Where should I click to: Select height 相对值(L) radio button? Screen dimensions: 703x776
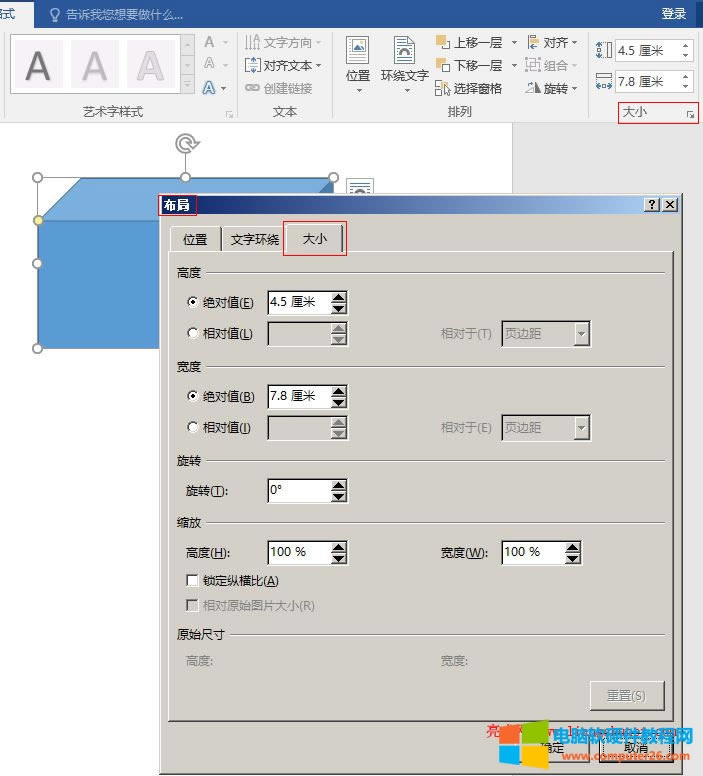[x=193, y=333]
